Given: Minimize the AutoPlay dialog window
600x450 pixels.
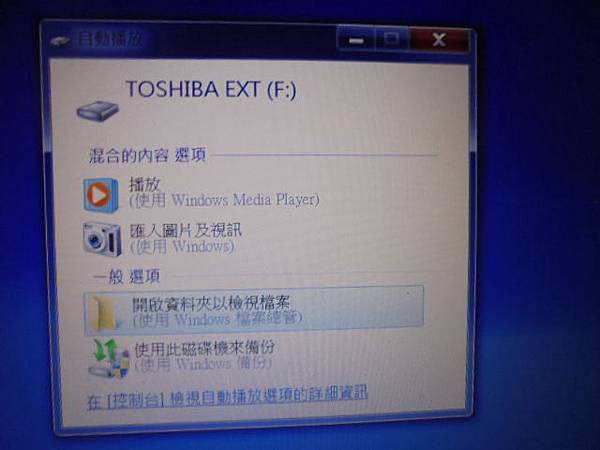Looking at the screenshot, I should [357, 40].
